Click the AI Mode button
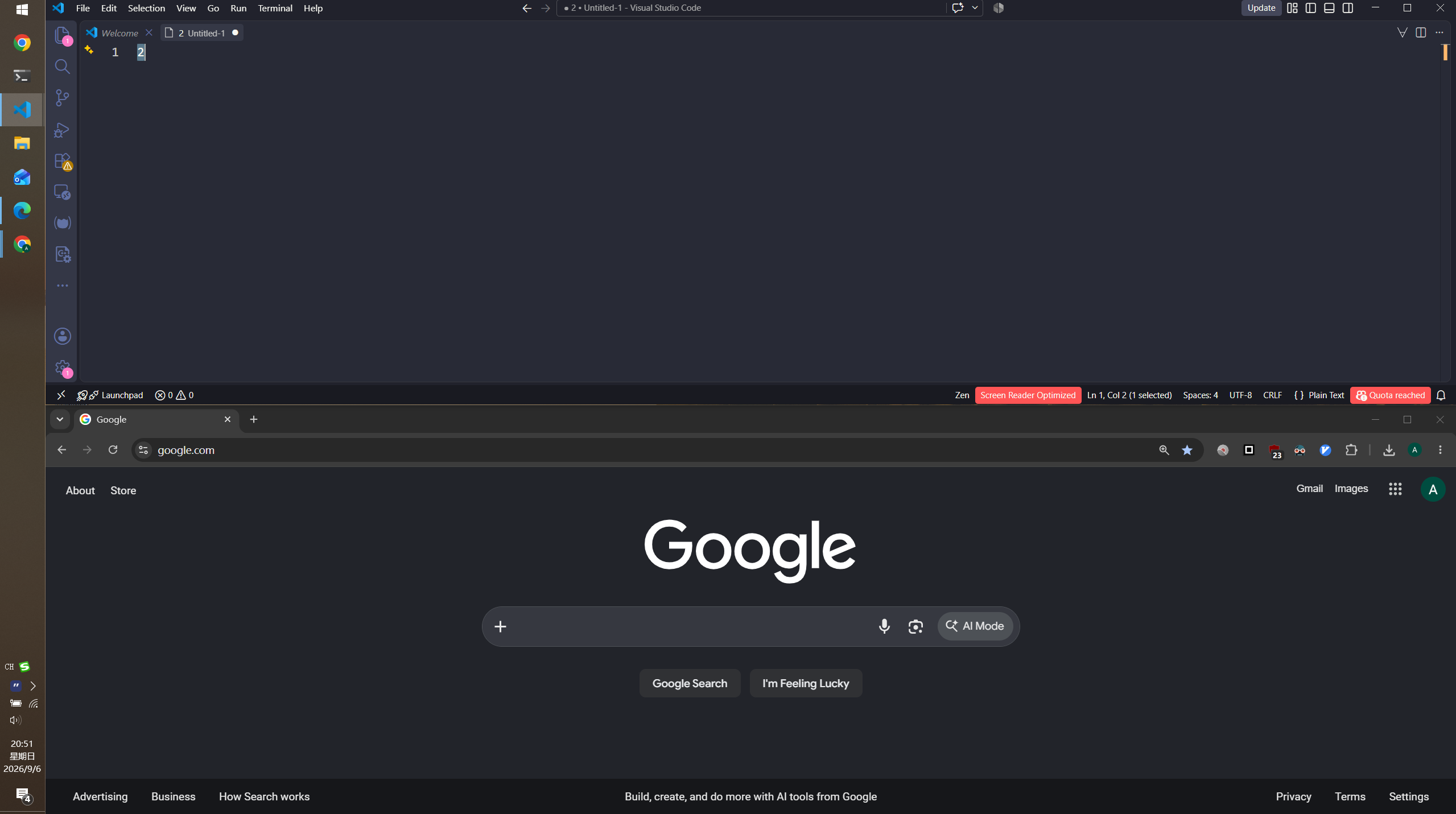1456x814 pixels. click(x=975, y=626)
